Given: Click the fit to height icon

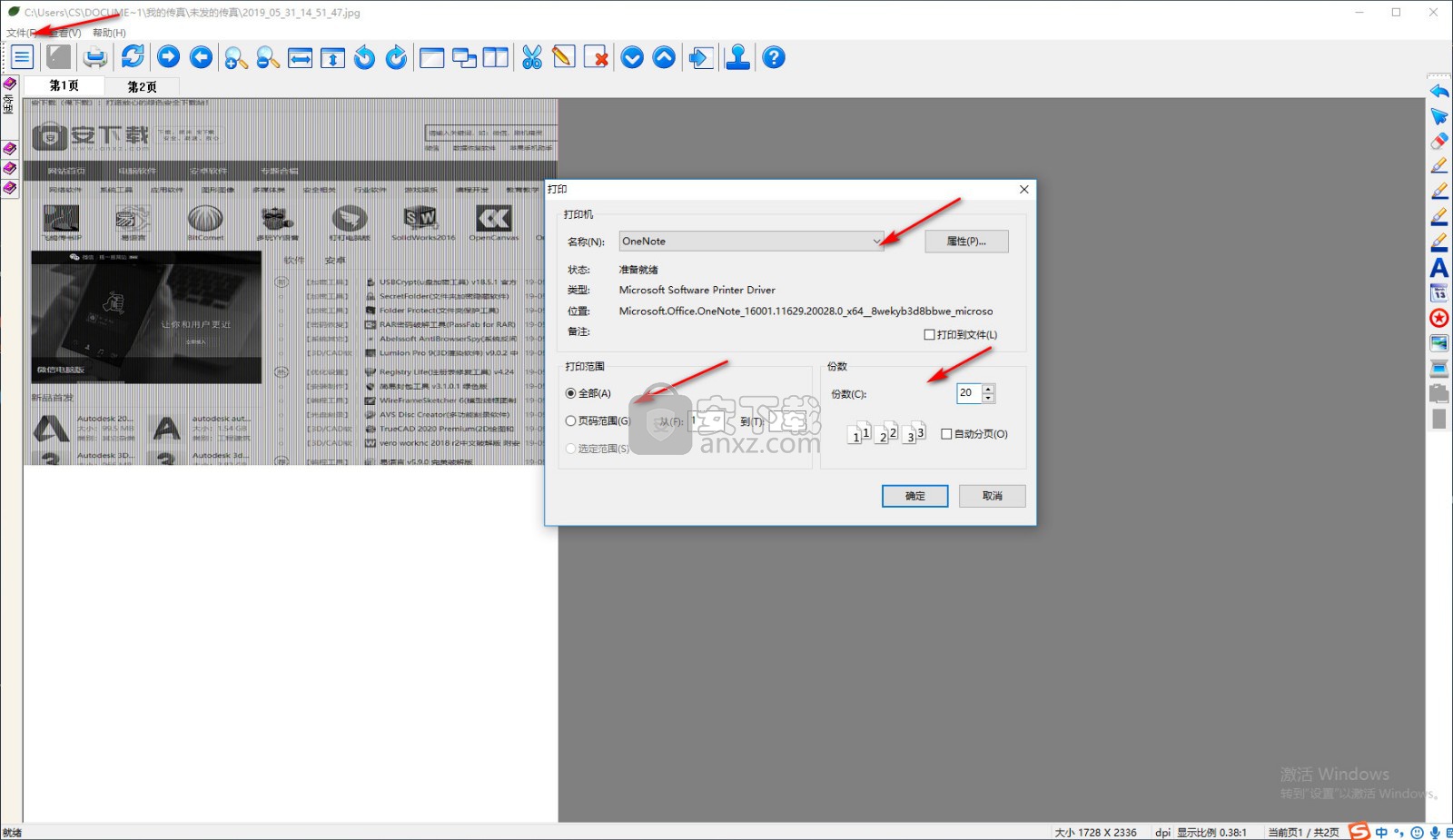Looking at the screenshot, I should tap(332, 57).
